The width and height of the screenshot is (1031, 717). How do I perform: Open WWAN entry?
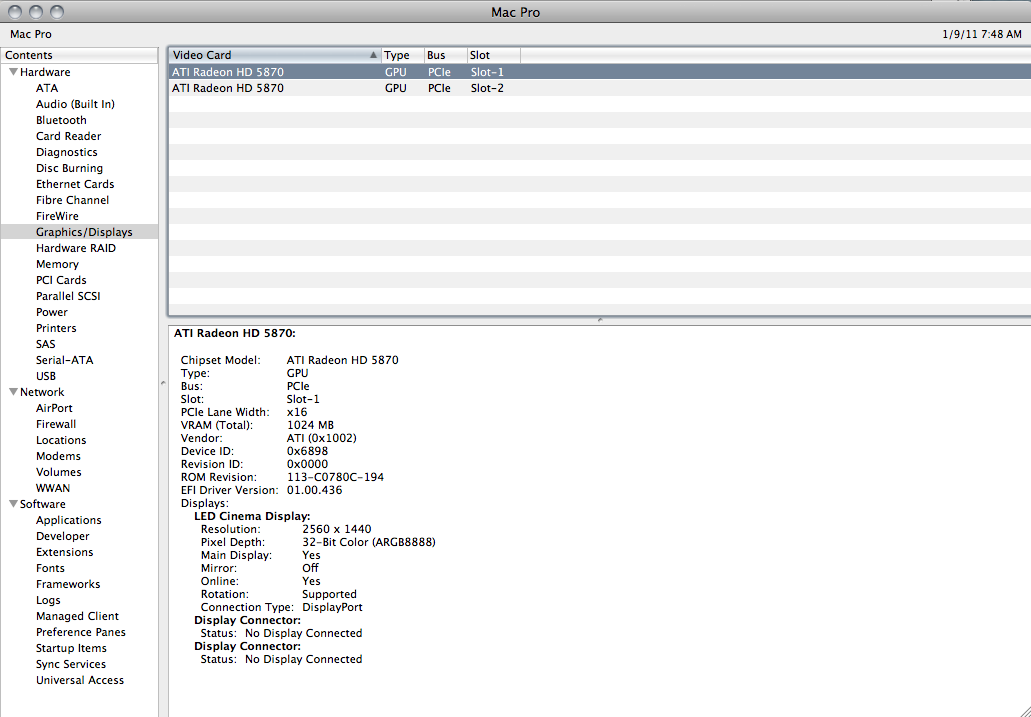[53, 488]
